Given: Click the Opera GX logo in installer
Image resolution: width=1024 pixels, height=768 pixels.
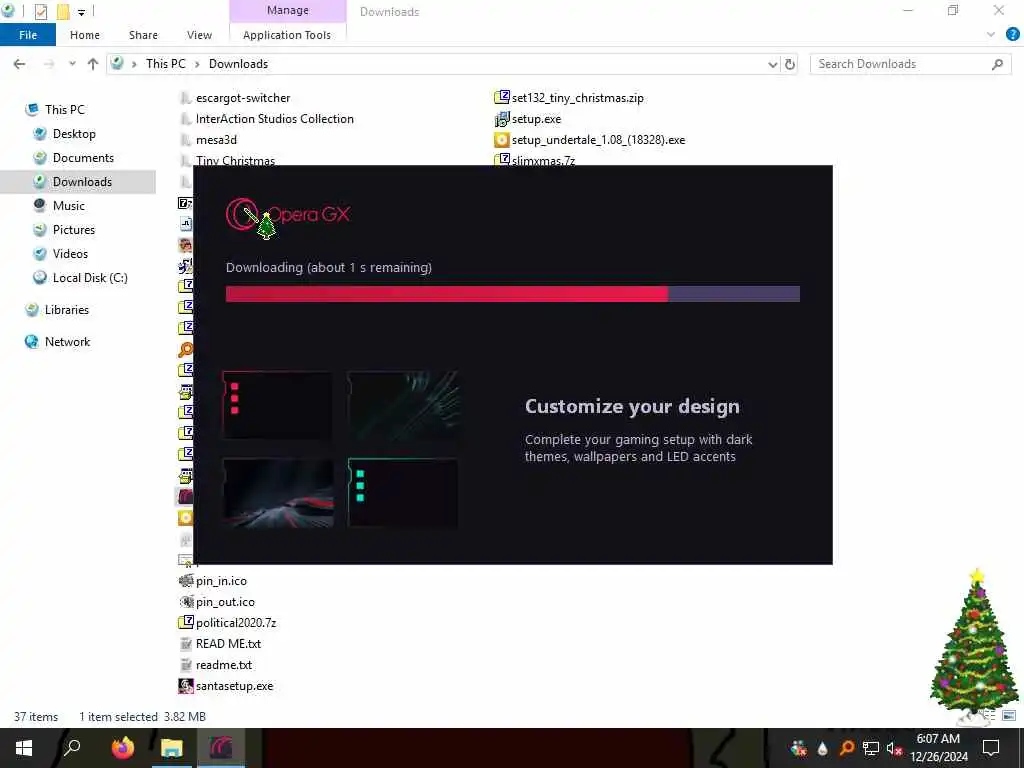Looking at the screenshot, I should pos(288,216).
